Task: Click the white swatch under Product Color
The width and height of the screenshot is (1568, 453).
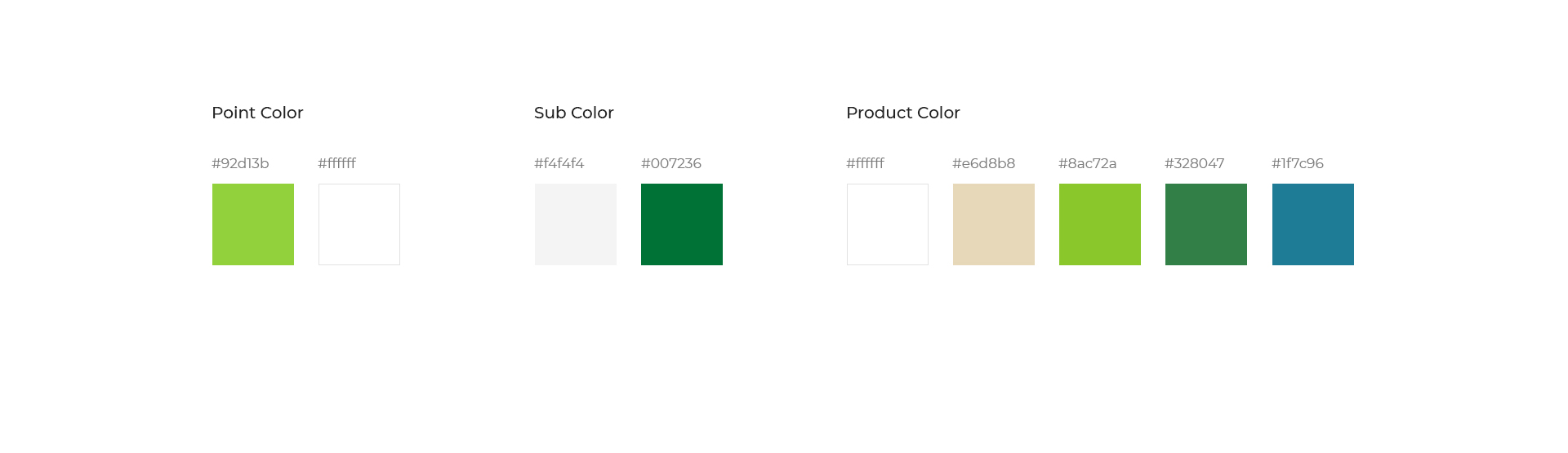Action: (888, 224)
